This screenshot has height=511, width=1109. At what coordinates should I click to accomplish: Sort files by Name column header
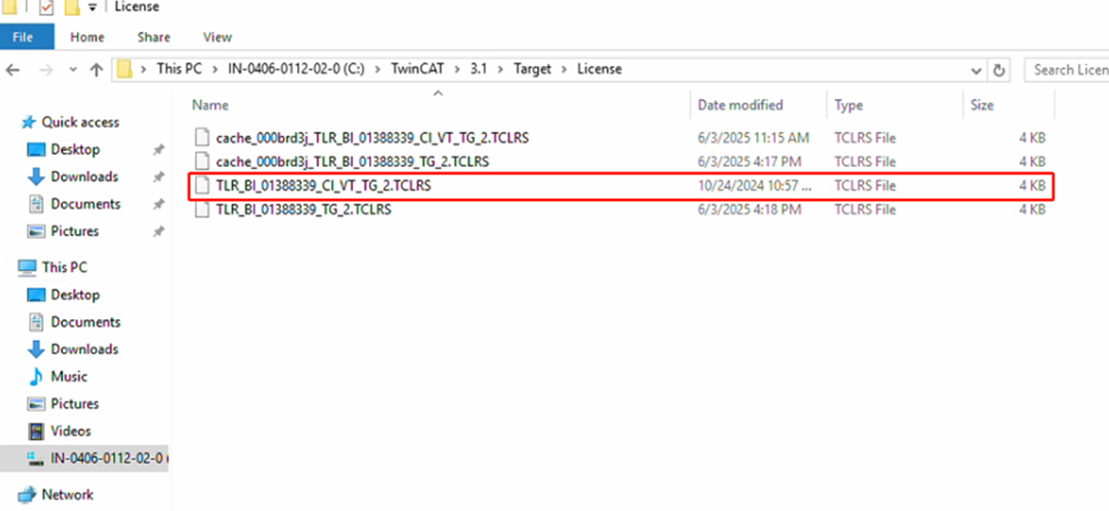coord(210,105)
